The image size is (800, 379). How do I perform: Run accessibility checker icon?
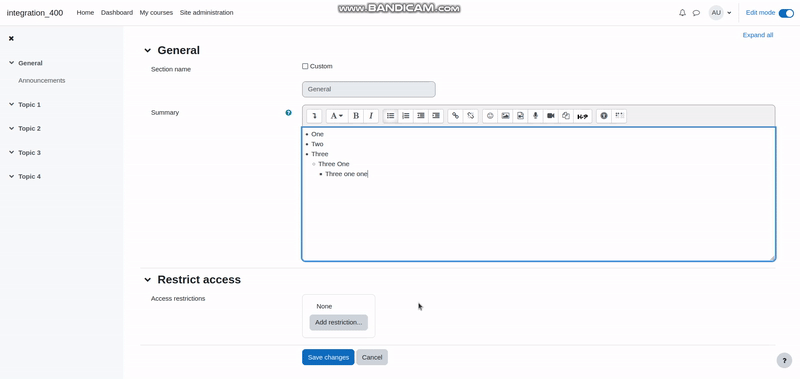pyautogui.click(x=604, y=116)
